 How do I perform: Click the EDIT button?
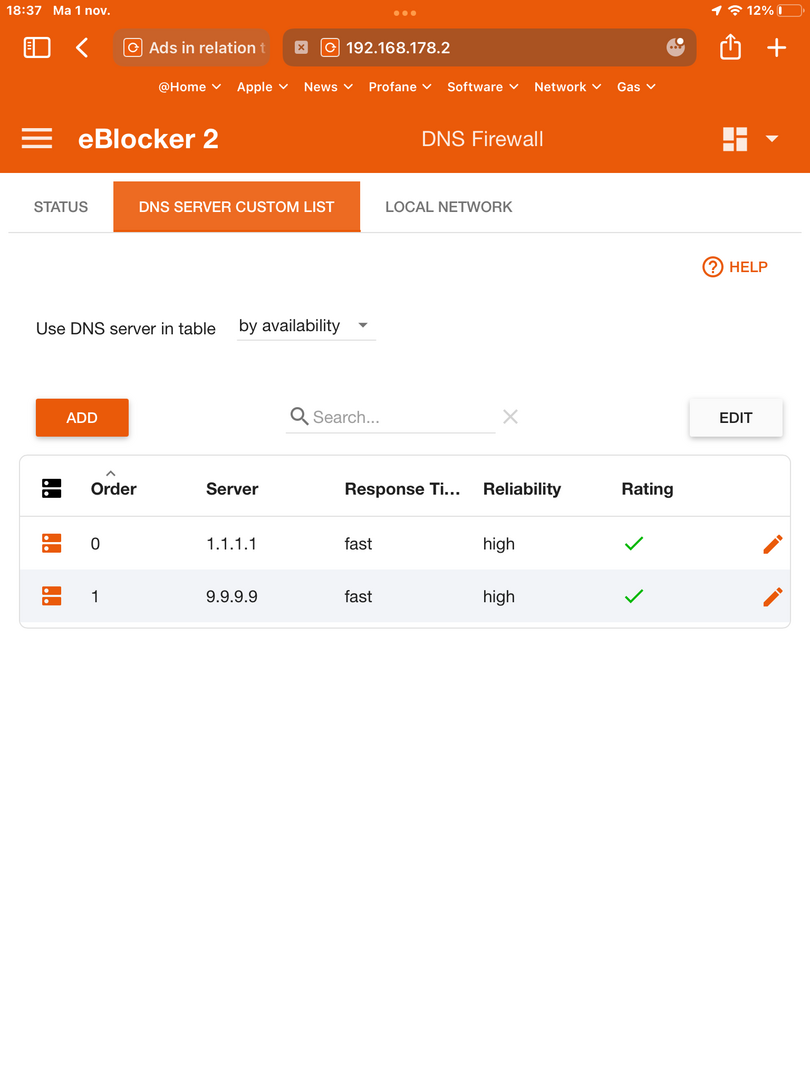(736, 417)
